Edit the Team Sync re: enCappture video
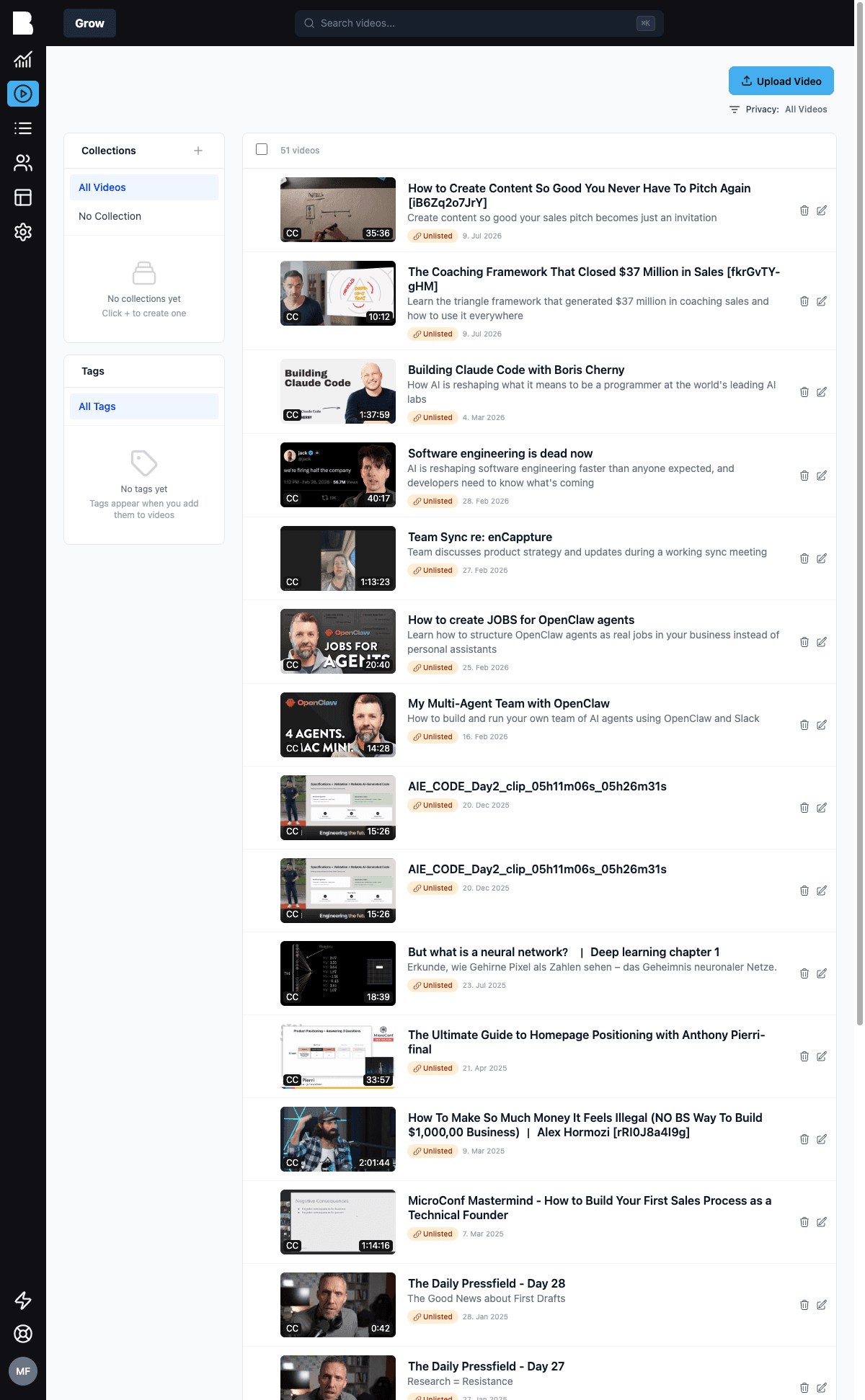The height and width of the screenshot is (1400, 865). coord(822,558)
